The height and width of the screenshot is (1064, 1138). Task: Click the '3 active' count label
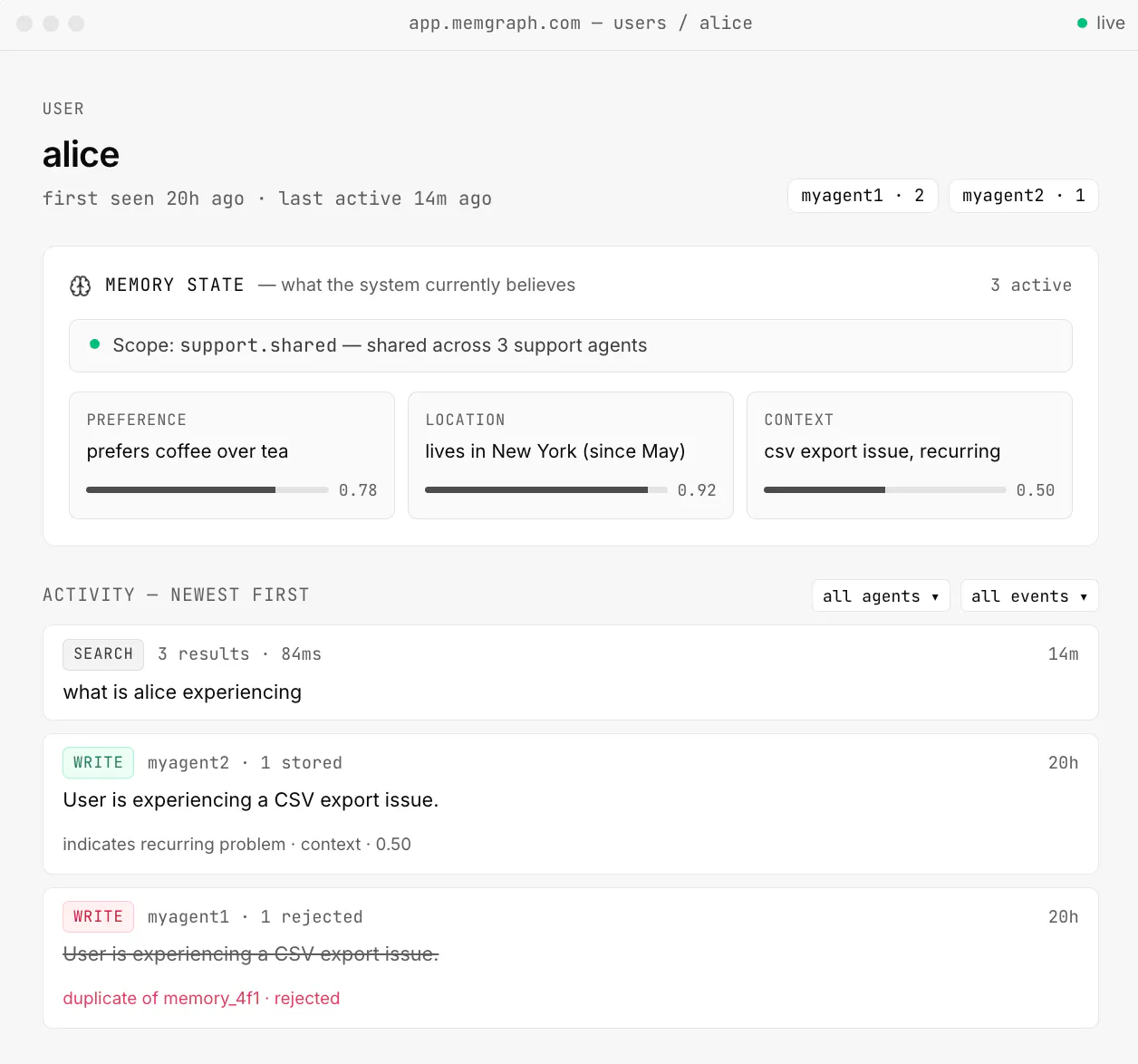coord(1031,285)
